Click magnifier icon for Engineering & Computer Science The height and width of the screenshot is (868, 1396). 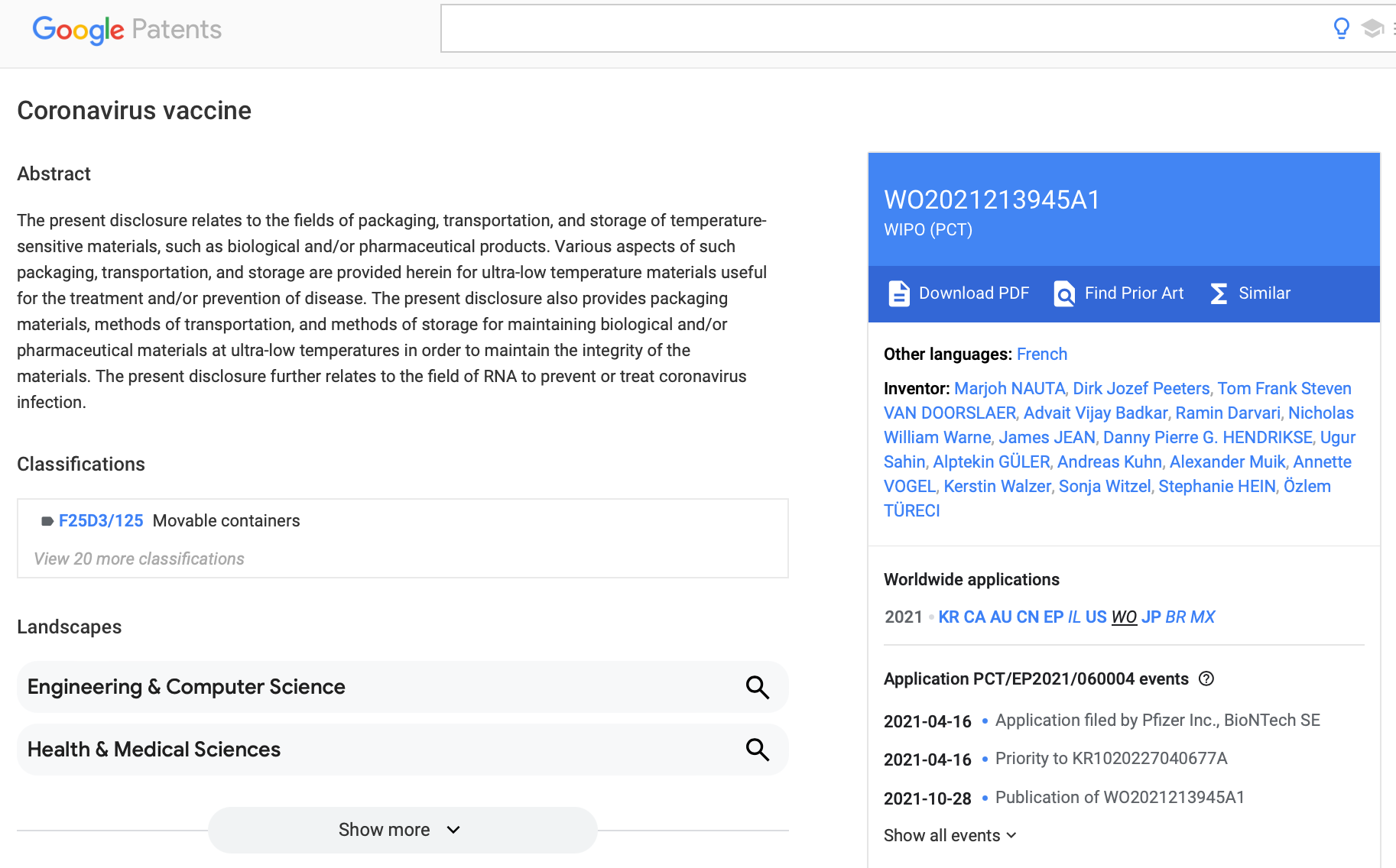click(757, 687)
